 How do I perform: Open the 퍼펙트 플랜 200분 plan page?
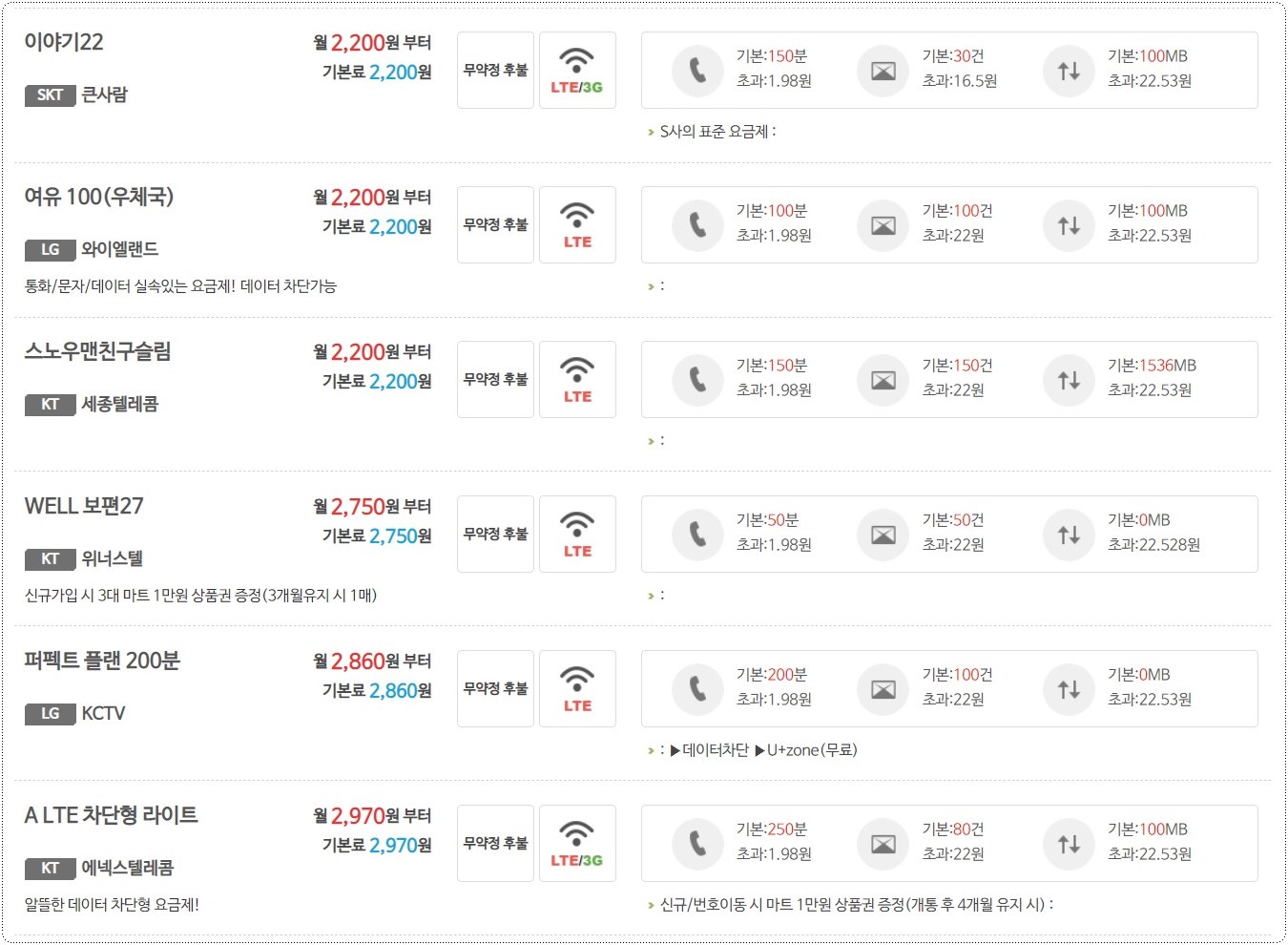[101, 661]
